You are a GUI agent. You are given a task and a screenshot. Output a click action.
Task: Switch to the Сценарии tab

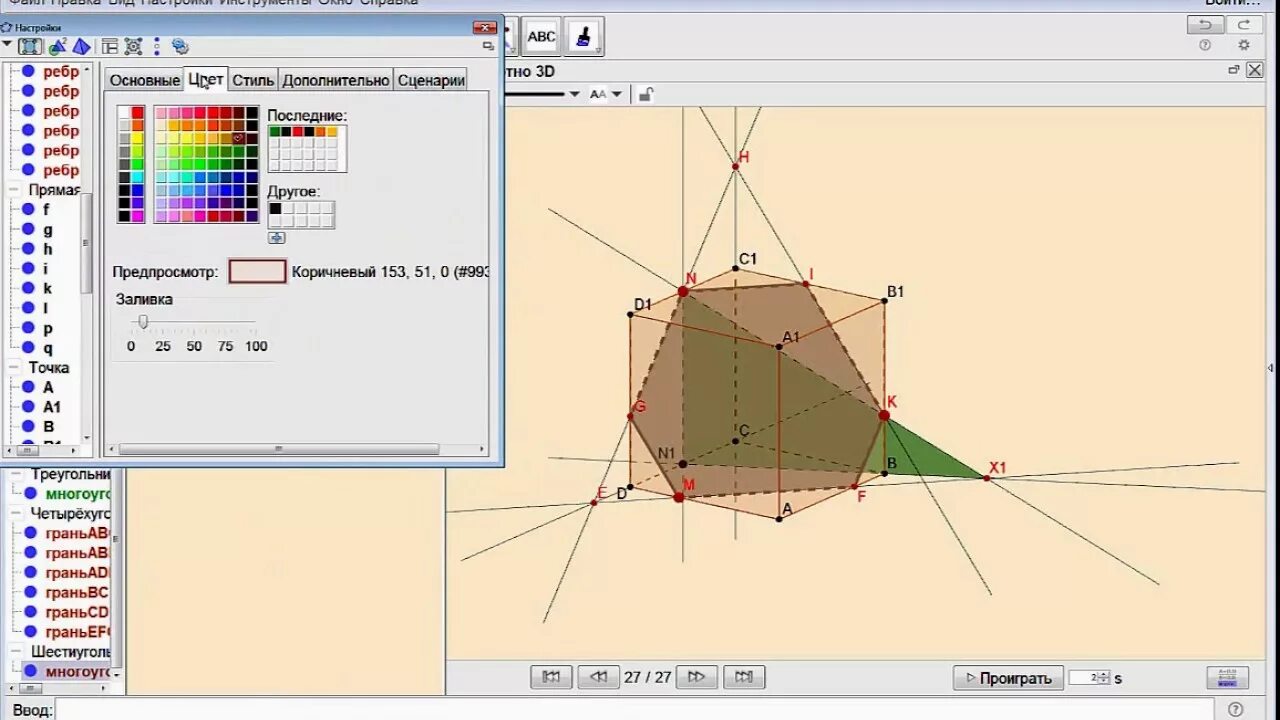431,80
